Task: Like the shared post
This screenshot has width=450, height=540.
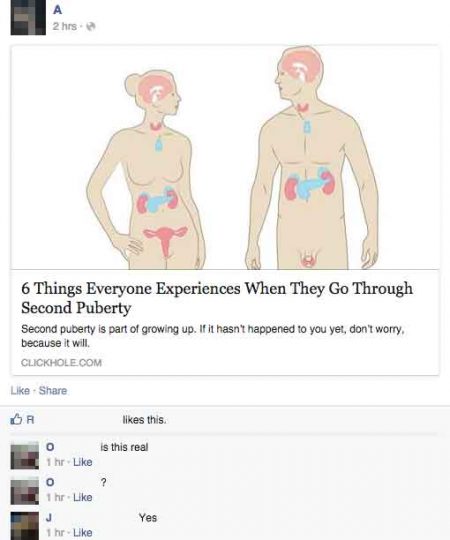Action: [20, 391]
